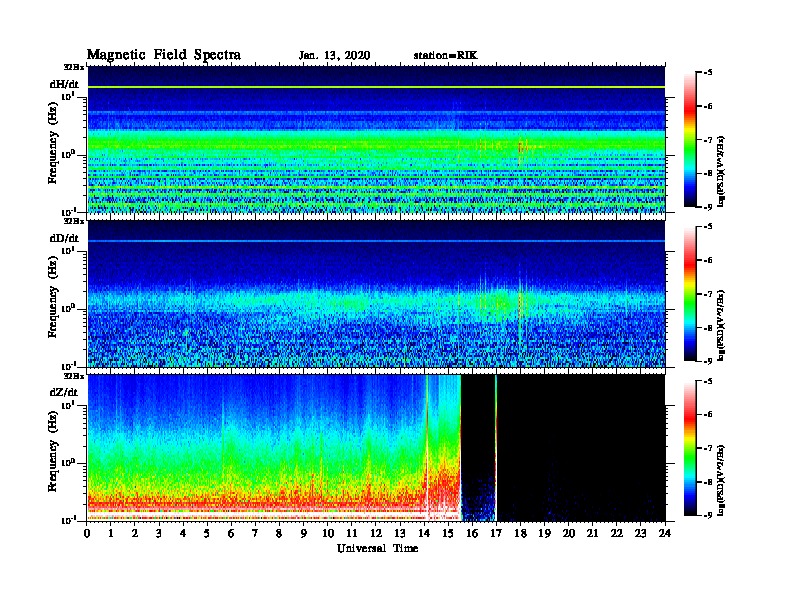Click the "17" hour tick label
Image resolution: width=792 pixels, height=612 pixels.
tap(496, 533)
